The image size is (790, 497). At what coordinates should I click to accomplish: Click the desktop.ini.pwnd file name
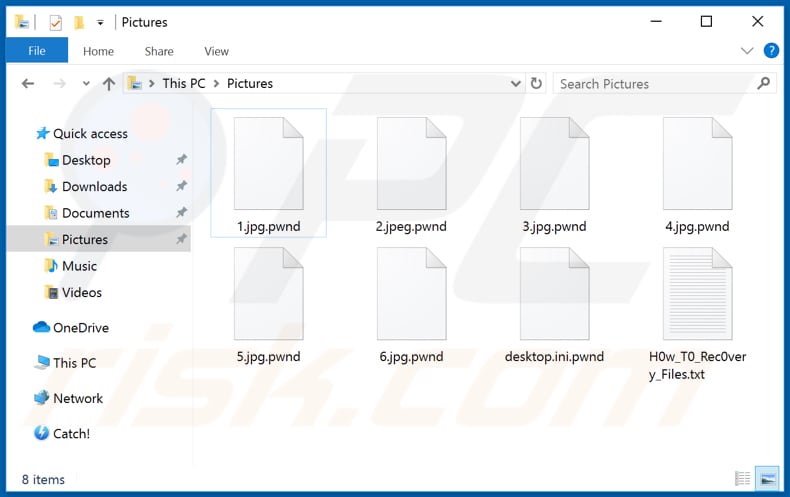(x=554, y=357)
